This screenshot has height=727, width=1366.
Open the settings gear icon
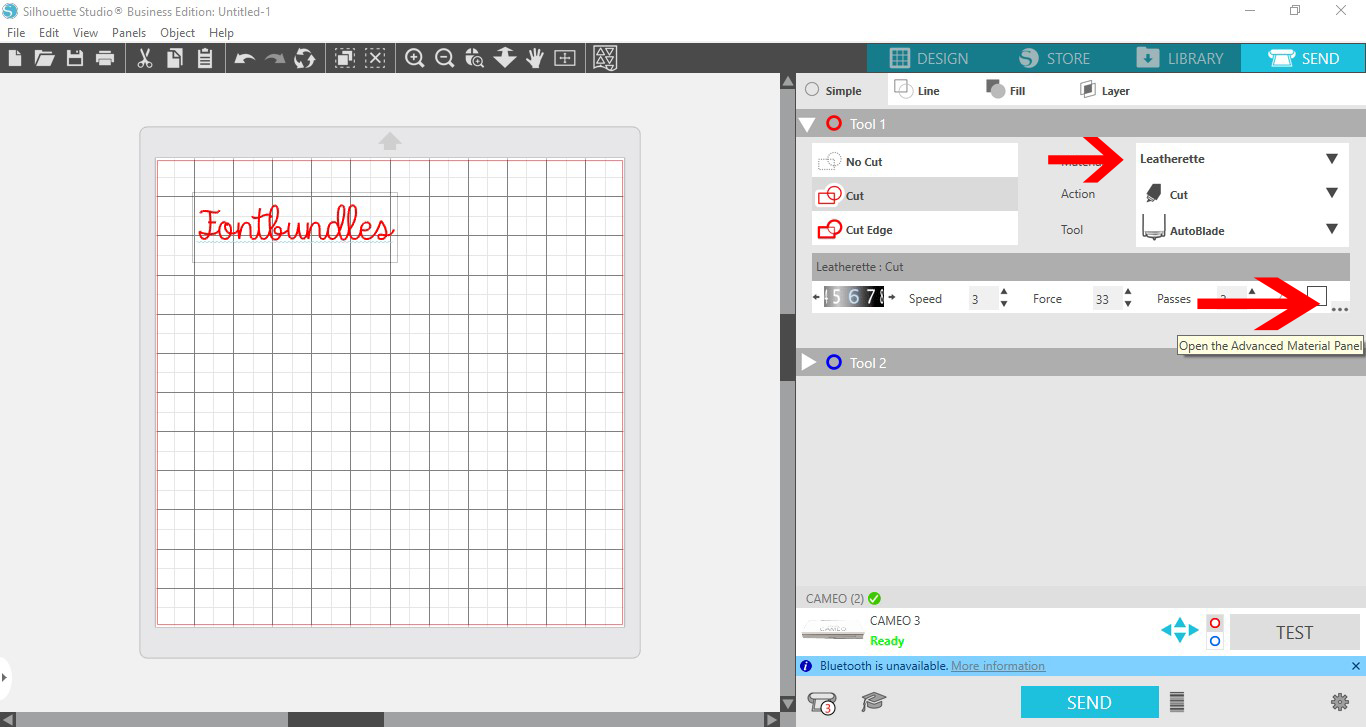(x=1340, y=702)
